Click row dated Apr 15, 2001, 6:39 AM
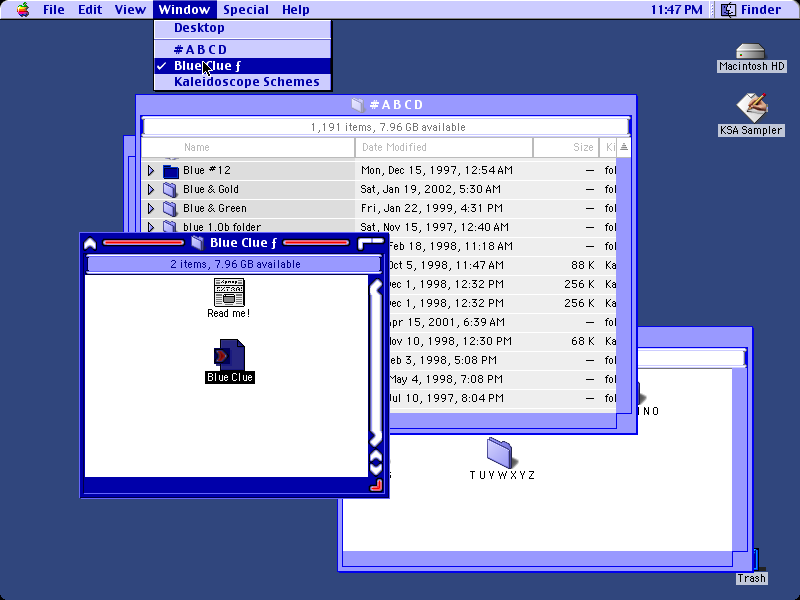 point(503,322)
